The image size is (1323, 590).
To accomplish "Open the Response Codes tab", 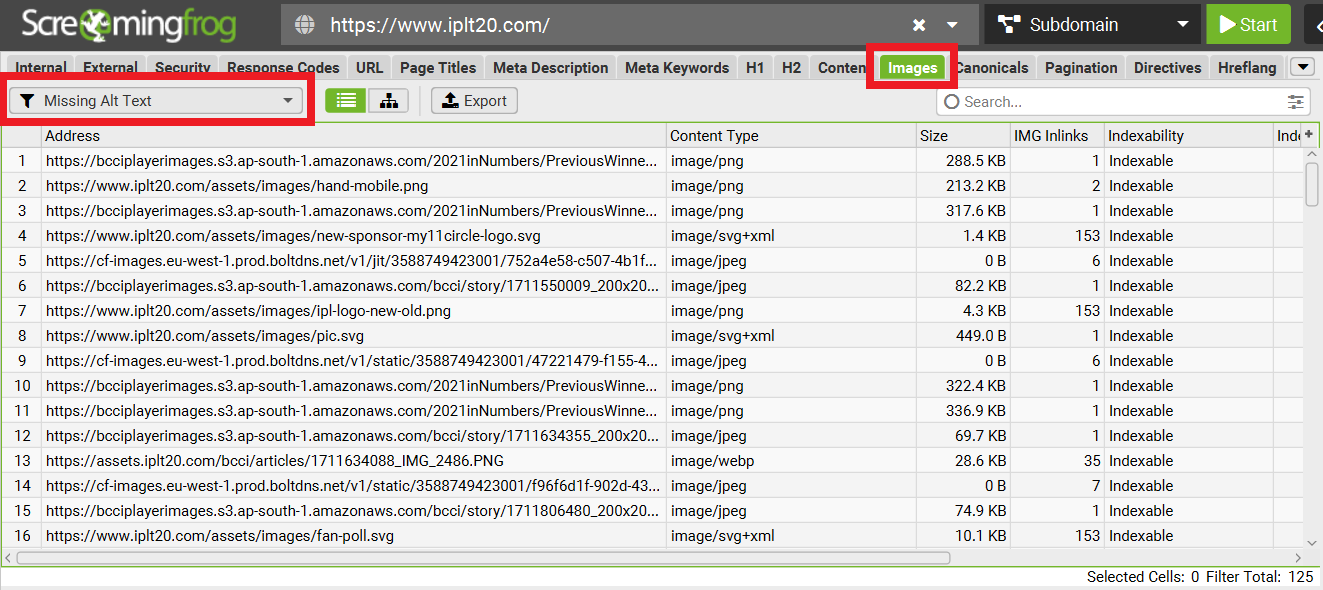I will click(x=283, y=68).
